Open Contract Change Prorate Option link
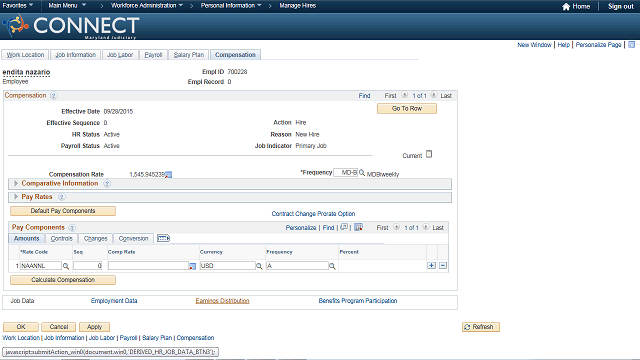Viewport: 640px width, 360px height. tap(313, 214)
